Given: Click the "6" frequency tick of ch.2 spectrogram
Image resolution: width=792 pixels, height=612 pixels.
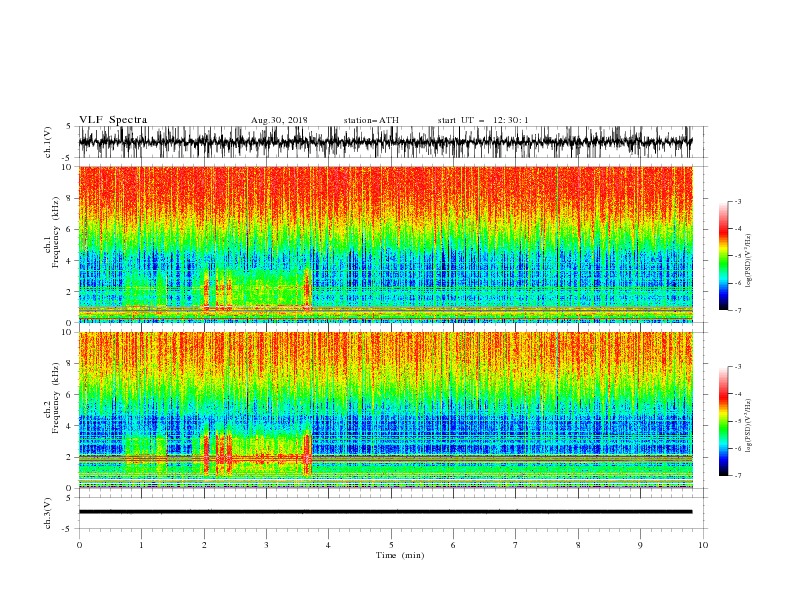Looking at the screenshot, I should click(x=70, y=395).
